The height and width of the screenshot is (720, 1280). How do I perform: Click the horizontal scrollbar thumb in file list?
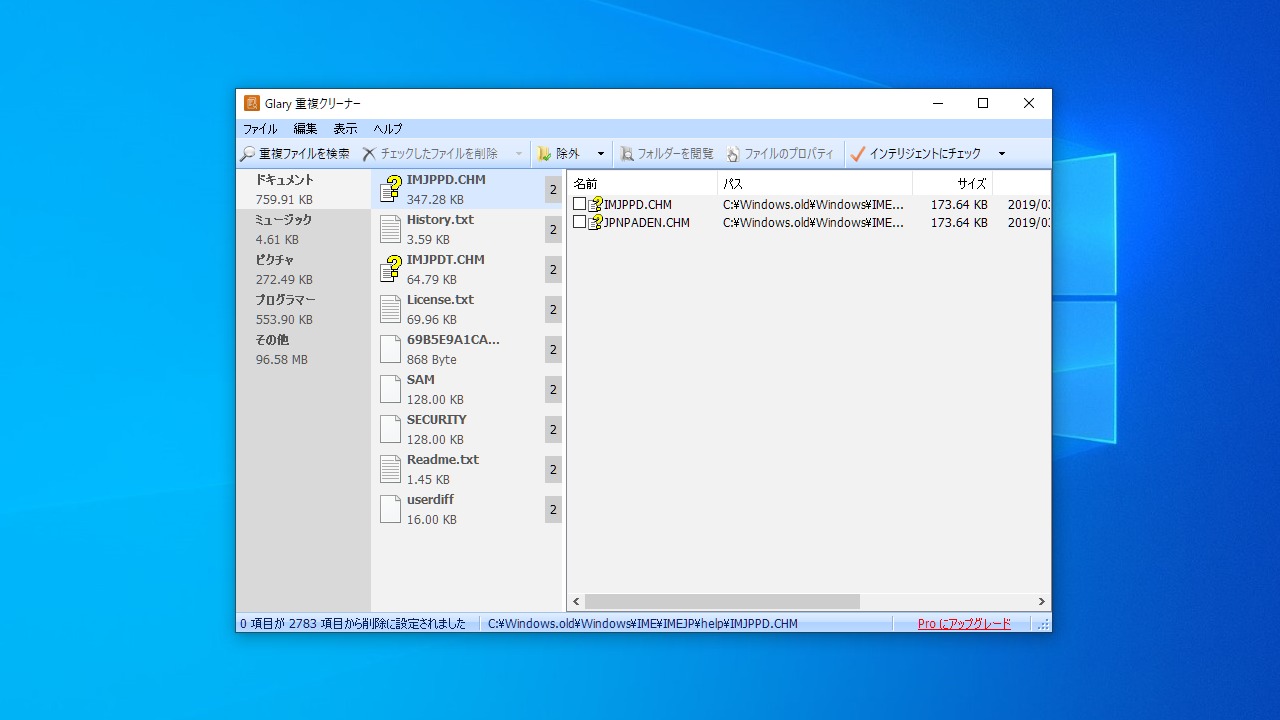722,602
